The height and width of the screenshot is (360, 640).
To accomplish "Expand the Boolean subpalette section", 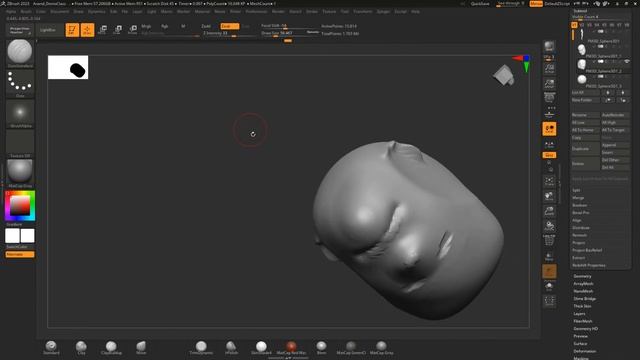I will (580, 205).
